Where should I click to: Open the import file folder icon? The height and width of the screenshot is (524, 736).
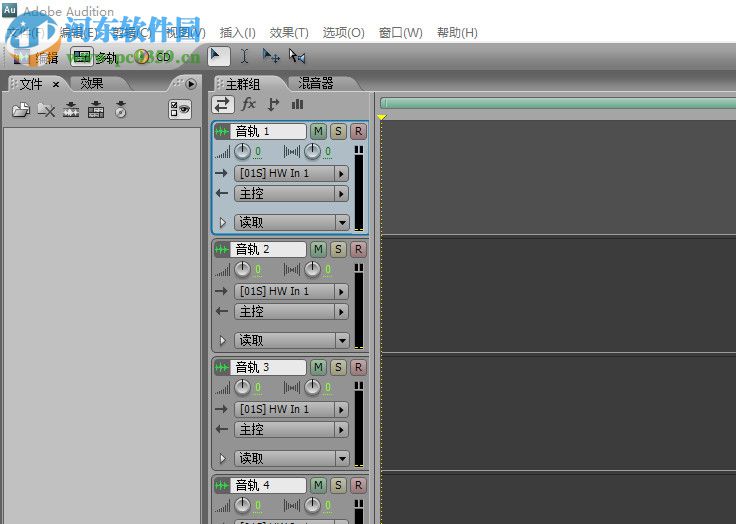point(21,110)
